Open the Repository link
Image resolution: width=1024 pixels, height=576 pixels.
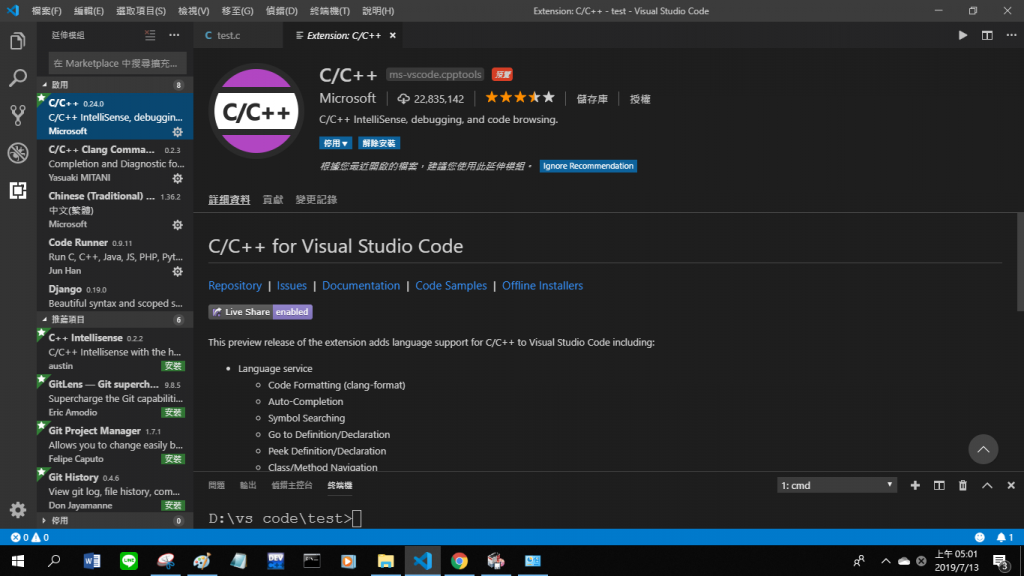pyautogui.click(x=235, y=285)
